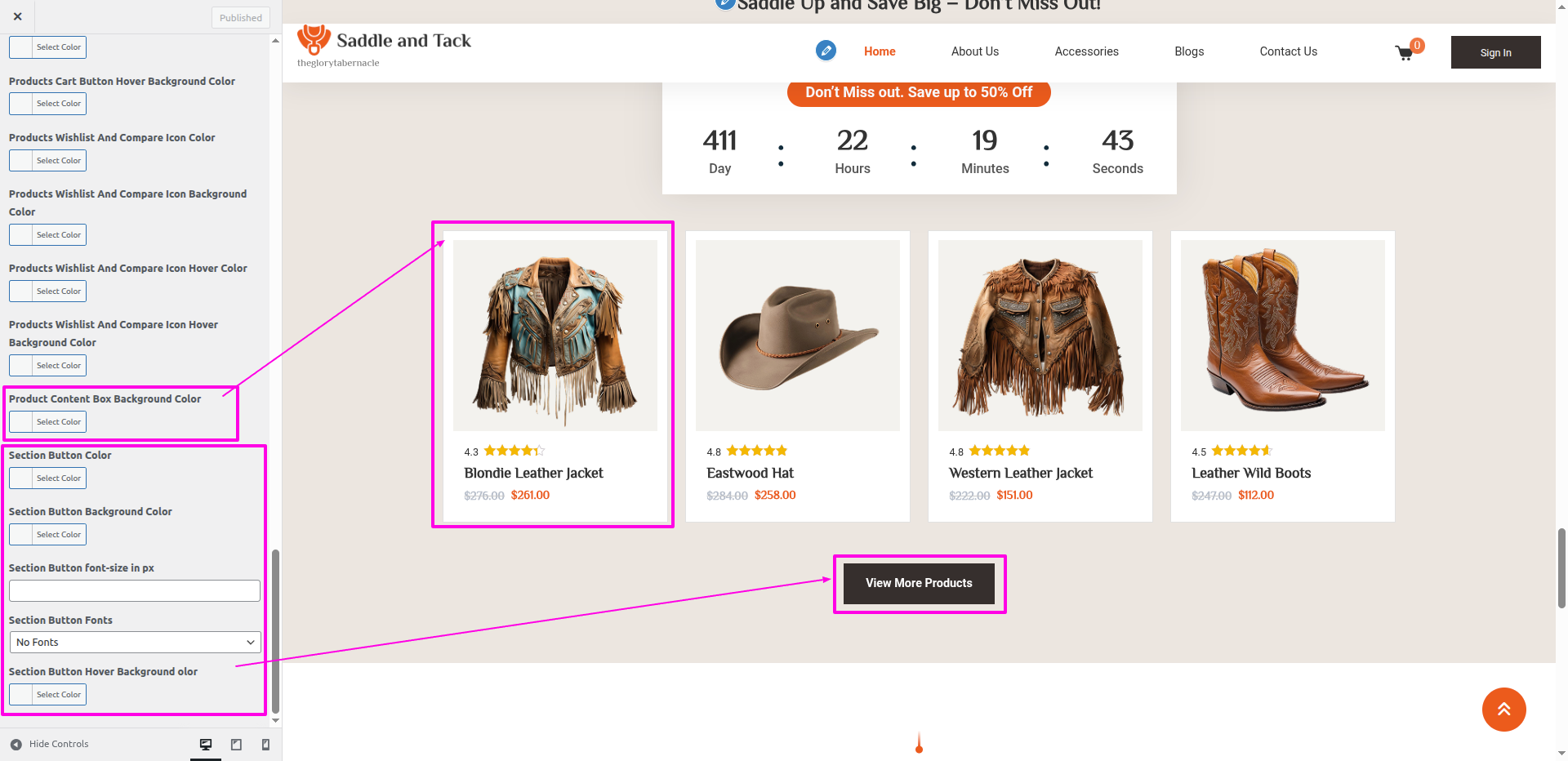Go to the About Us menu item
This screenshot has width=1568, height=761.
coord(974,51)
